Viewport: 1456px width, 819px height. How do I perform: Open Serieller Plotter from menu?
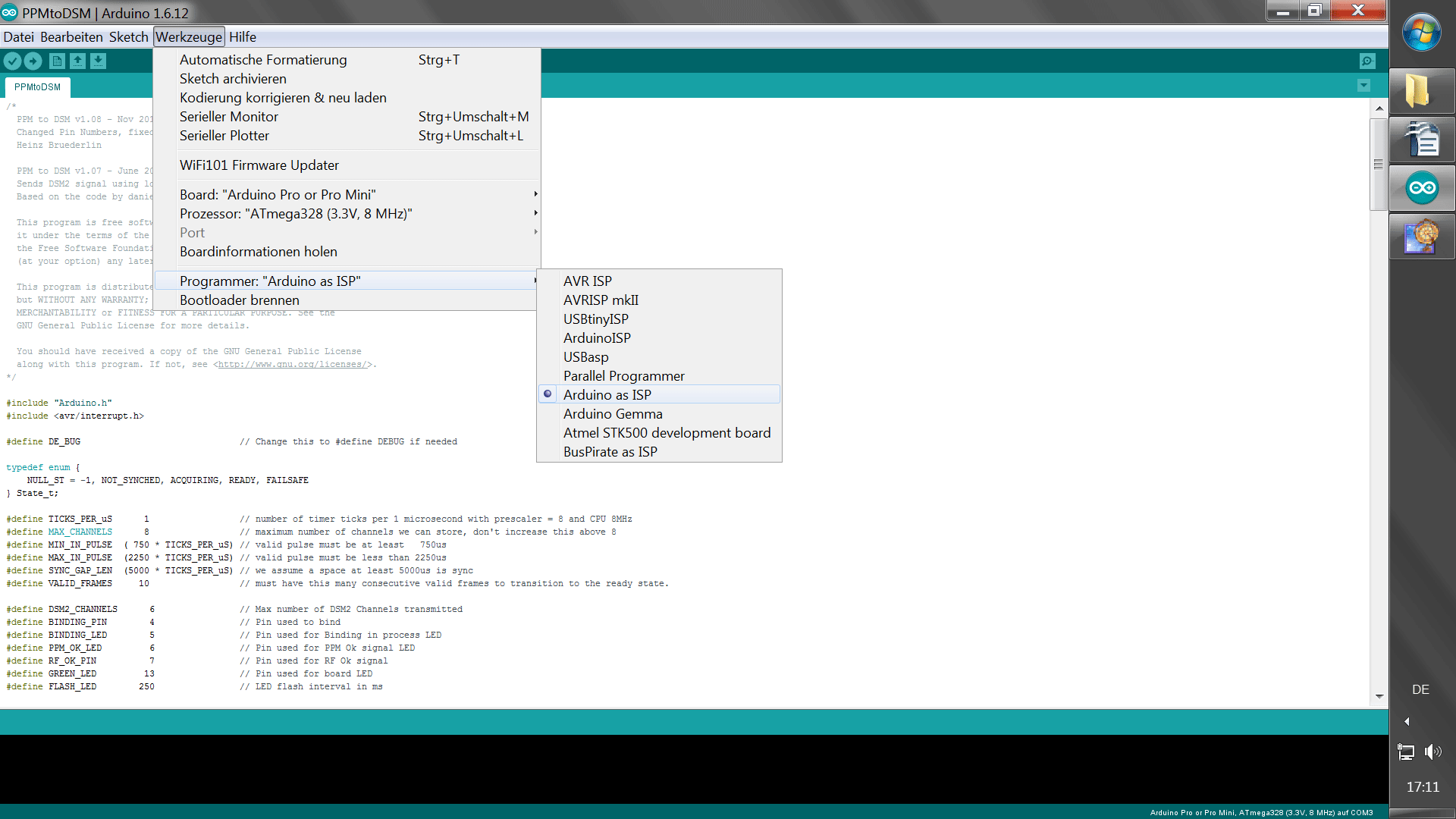[x=347, y=136]
